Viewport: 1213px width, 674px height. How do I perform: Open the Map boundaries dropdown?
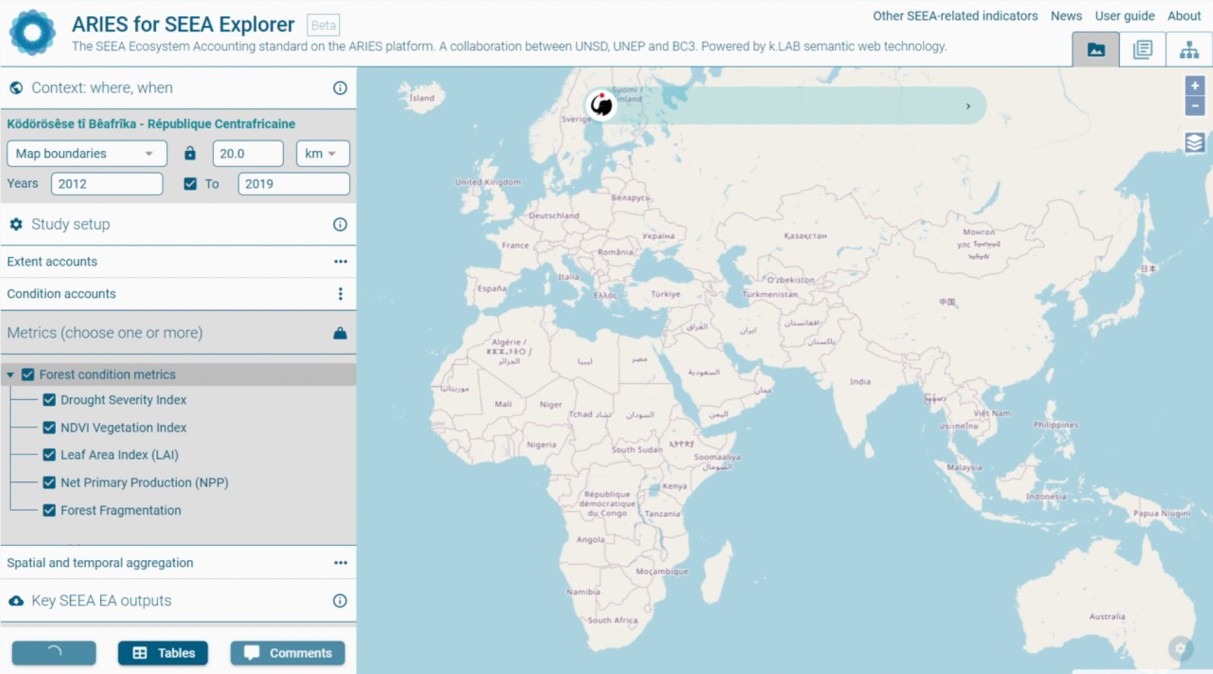(x=87, y=154)
